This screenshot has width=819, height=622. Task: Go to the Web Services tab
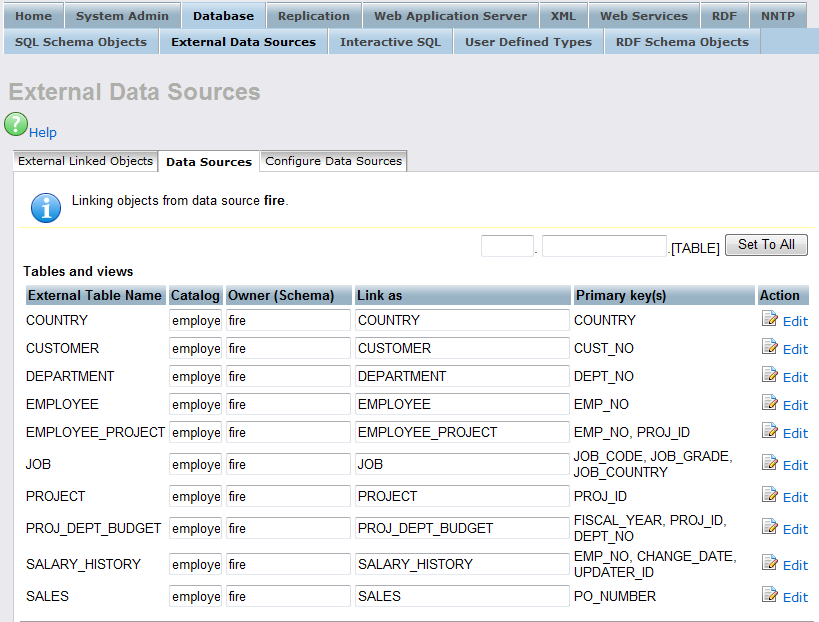[643, 16]
